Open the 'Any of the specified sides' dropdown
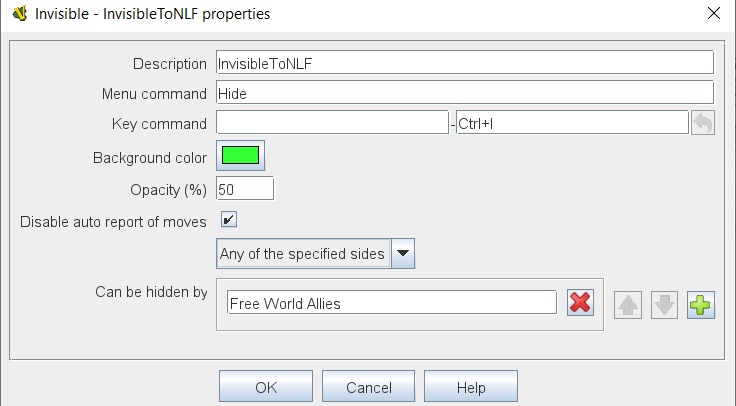736x406 pixels. pyautogui.click(x=402, y=254)
